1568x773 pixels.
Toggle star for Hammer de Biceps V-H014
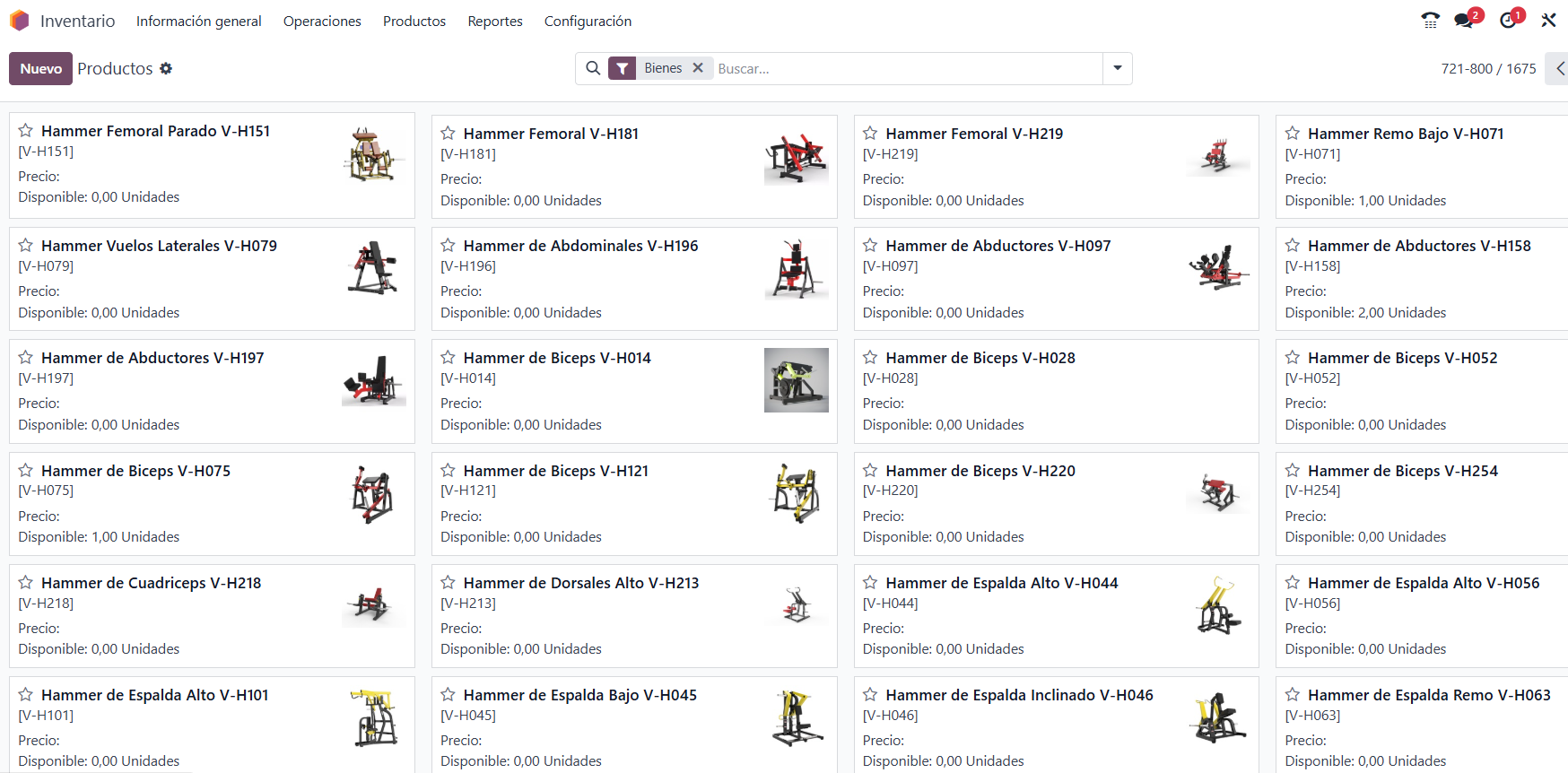449,358
